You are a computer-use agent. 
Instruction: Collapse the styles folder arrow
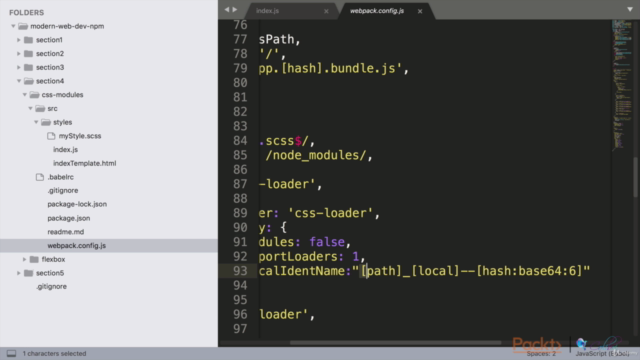(36, 122)
